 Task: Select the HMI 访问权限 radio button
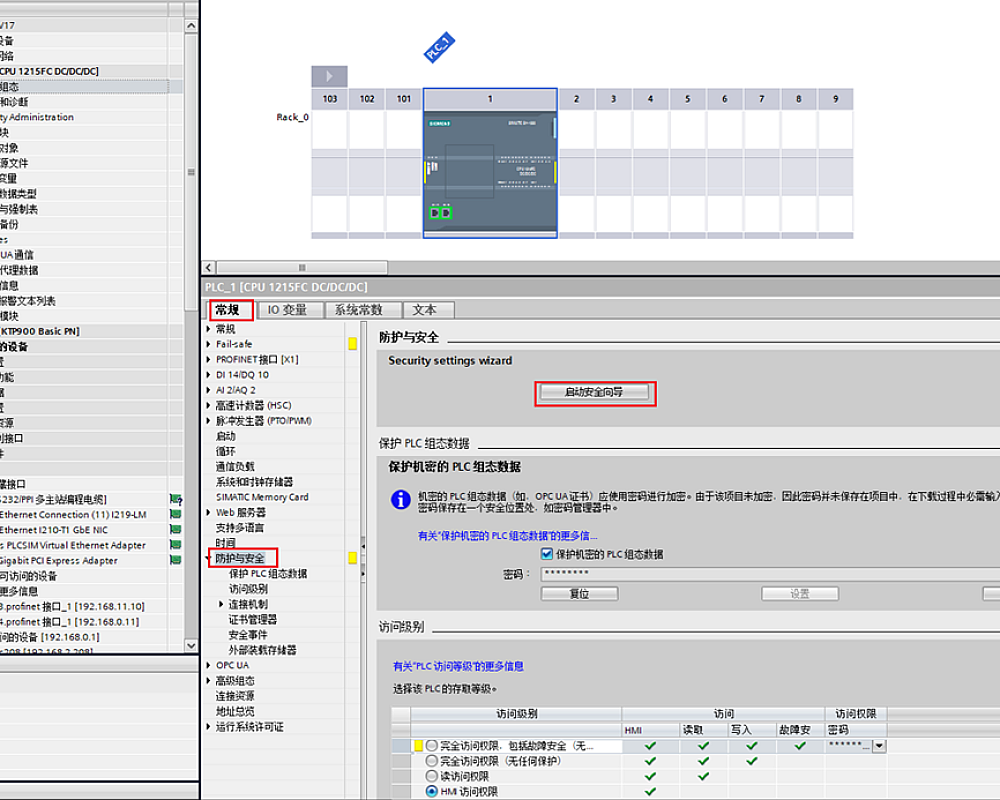432,791
